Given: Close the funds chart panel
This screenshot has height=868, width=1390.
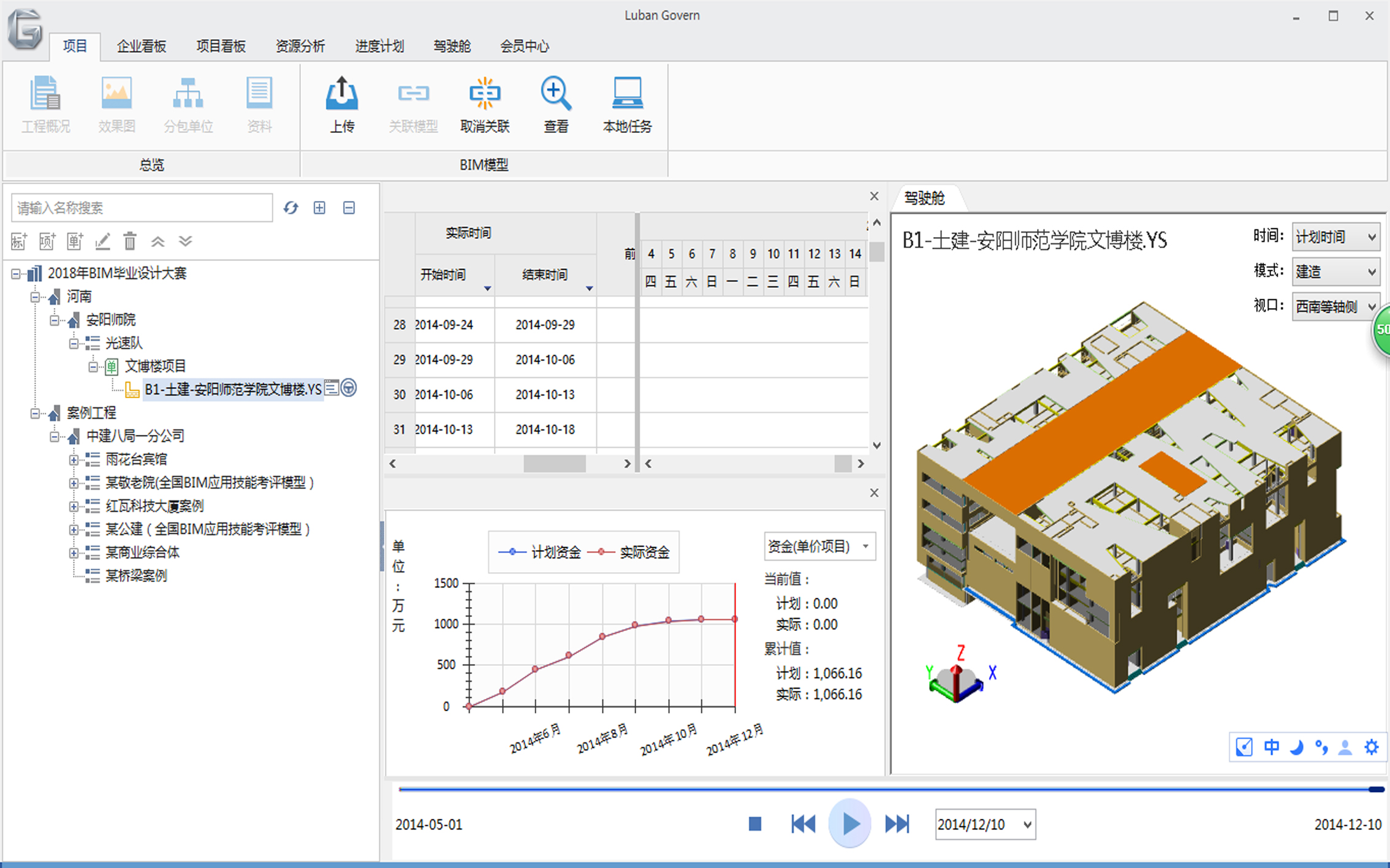Looking at the screenshot, I should tap(875, 492).
